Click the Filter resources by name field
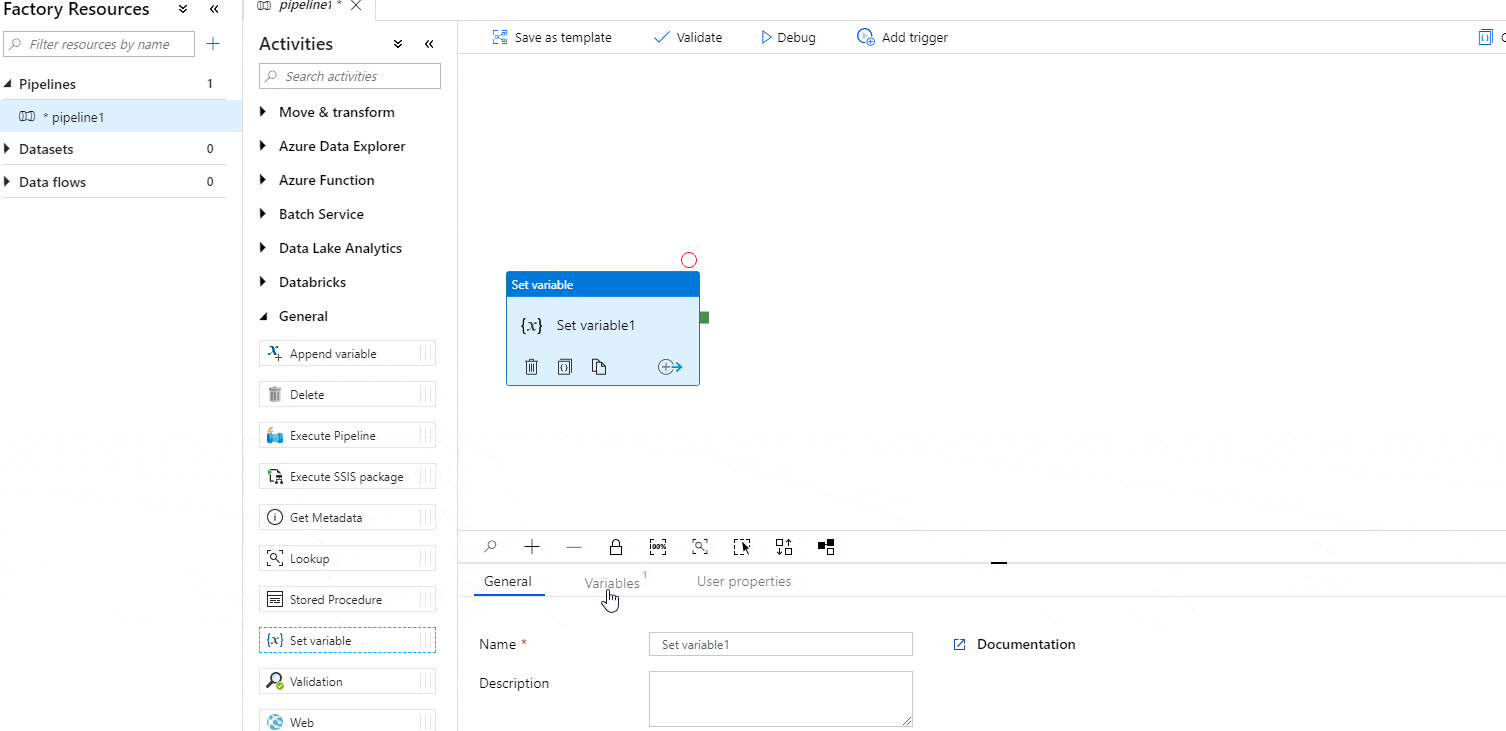1506x731 pixels. (100, 44)
